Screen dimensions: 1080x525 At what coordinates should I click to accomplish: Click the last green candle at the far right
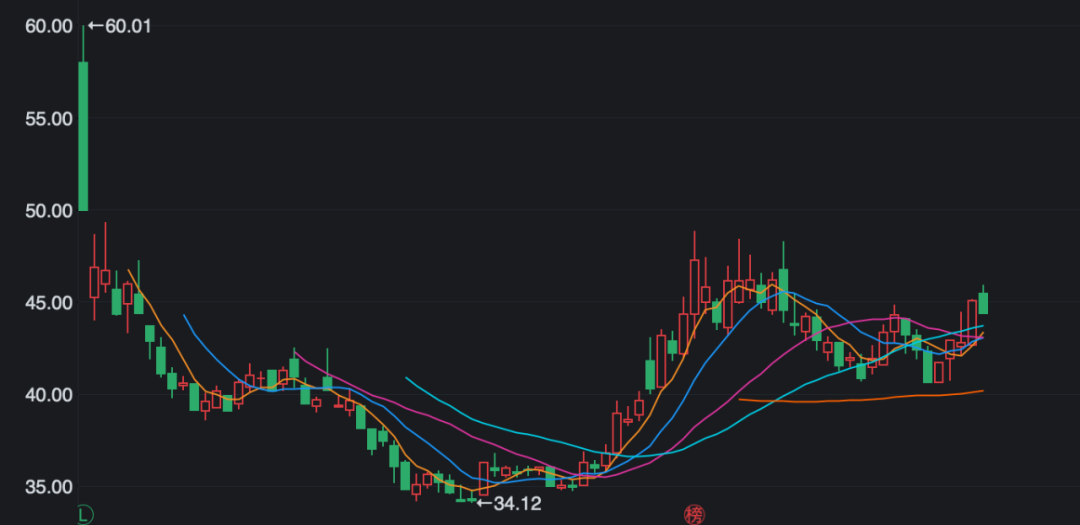pos(983,303)
